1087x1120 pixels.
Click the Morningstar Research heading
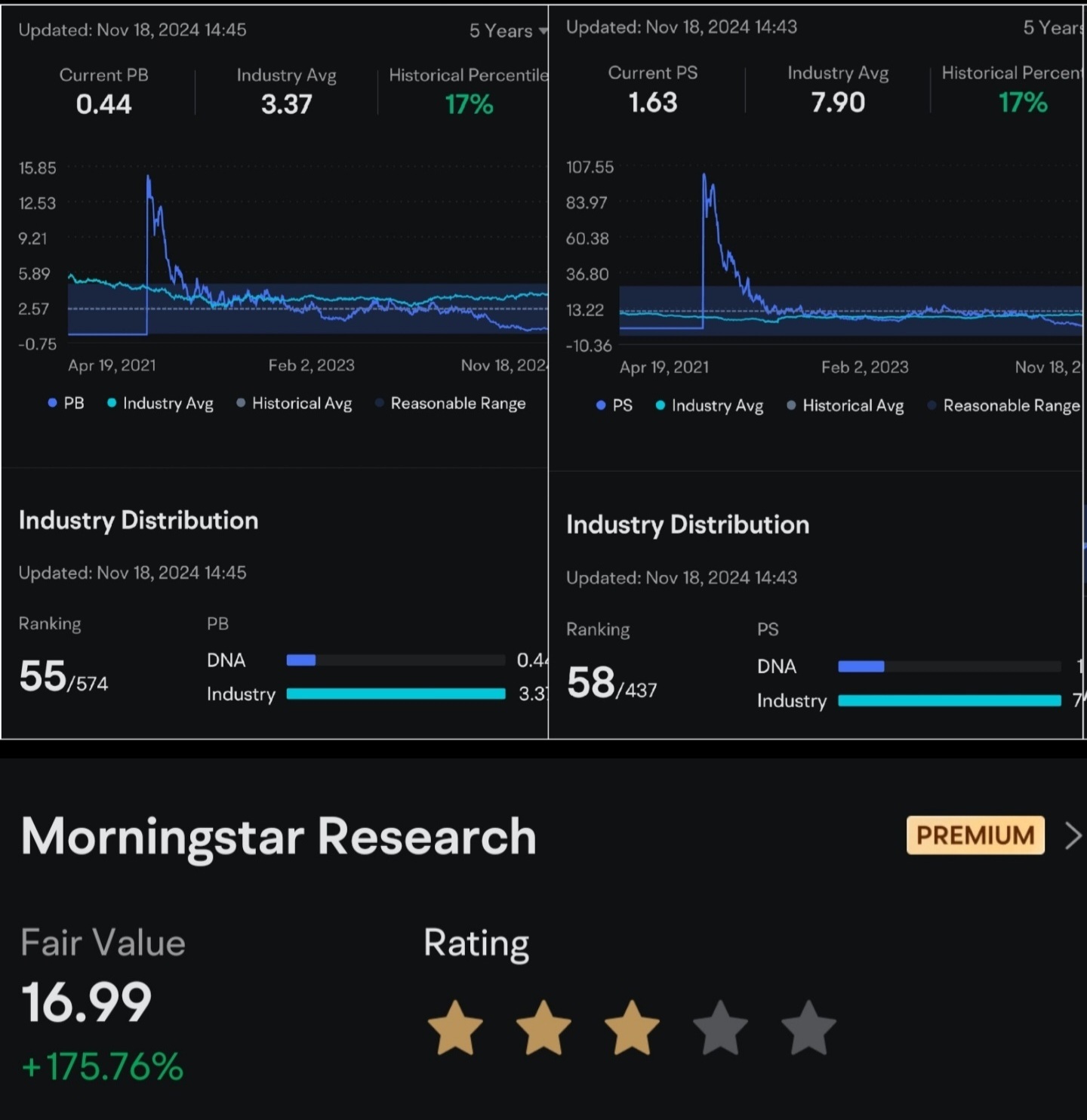(x=279, y=837)
